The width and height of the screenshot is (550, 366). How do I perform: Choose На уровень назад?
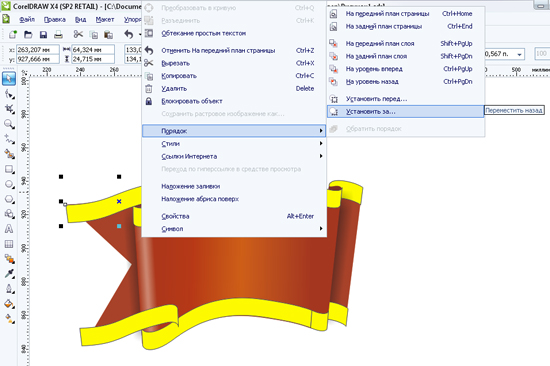click(x=405, y=81)
